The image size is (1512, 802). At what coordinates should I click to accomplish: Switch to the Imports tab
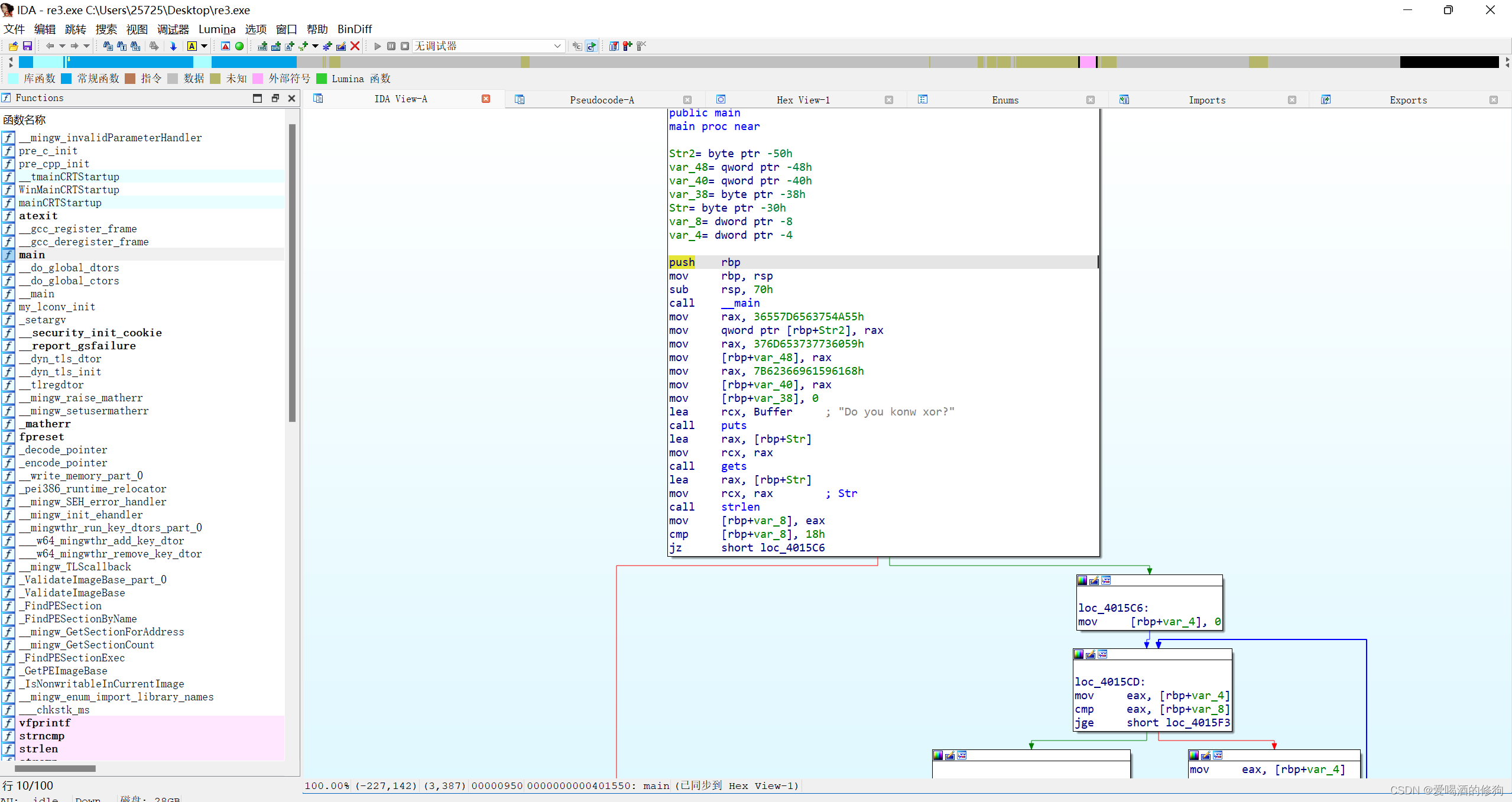coord(1206,100)
